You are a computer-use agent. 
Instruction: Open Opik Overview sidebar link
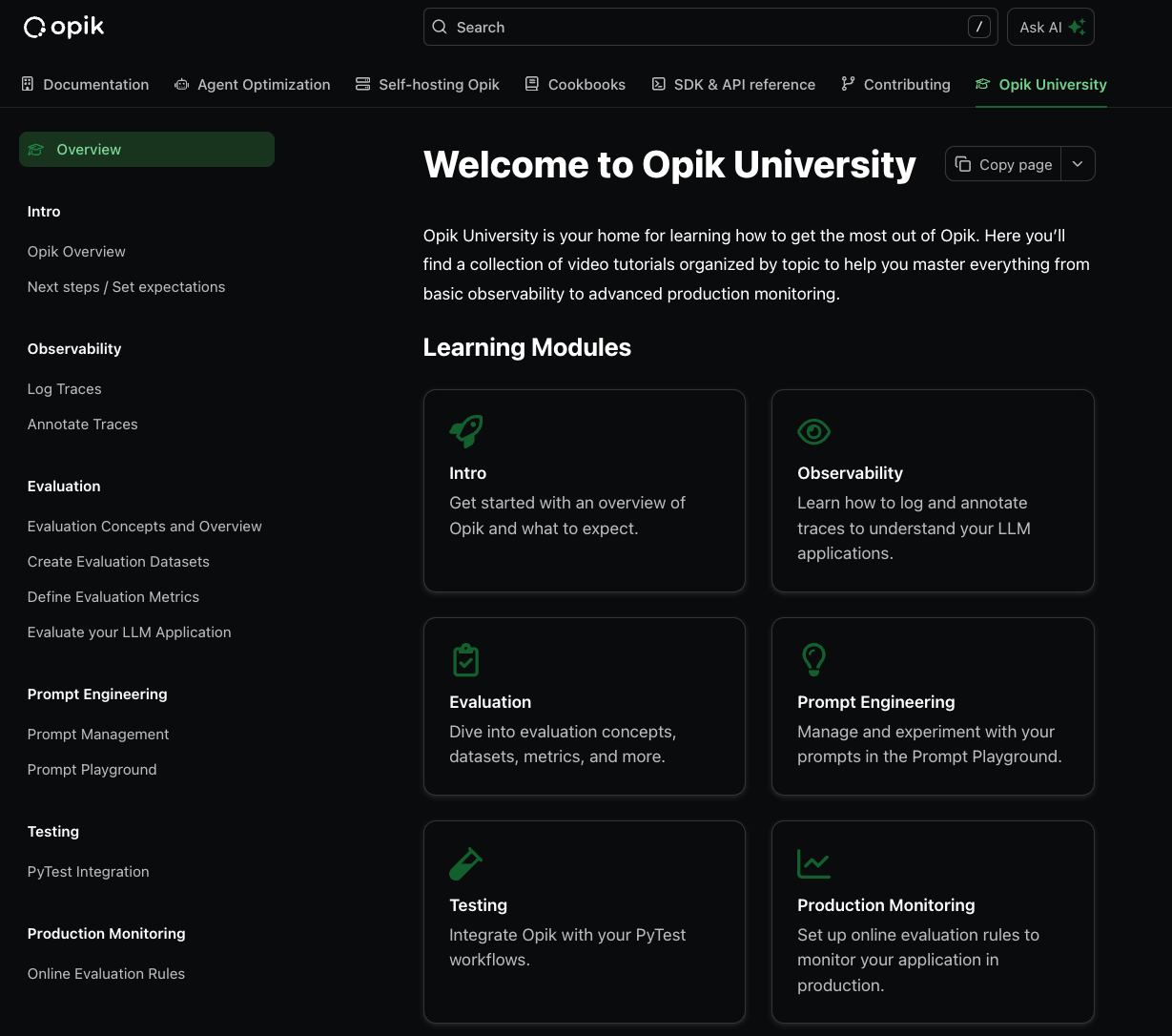(x=76, y=252)
